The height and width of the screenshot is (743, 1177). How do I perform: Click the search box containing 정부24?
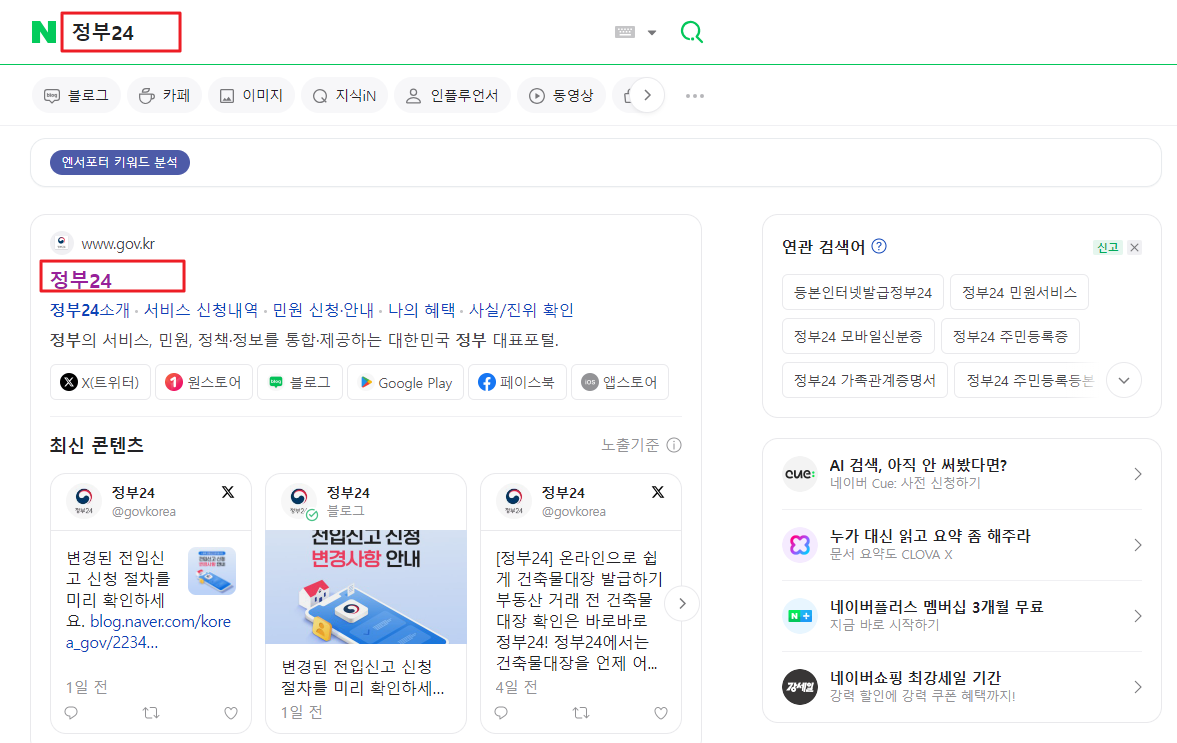coord(121,32)
